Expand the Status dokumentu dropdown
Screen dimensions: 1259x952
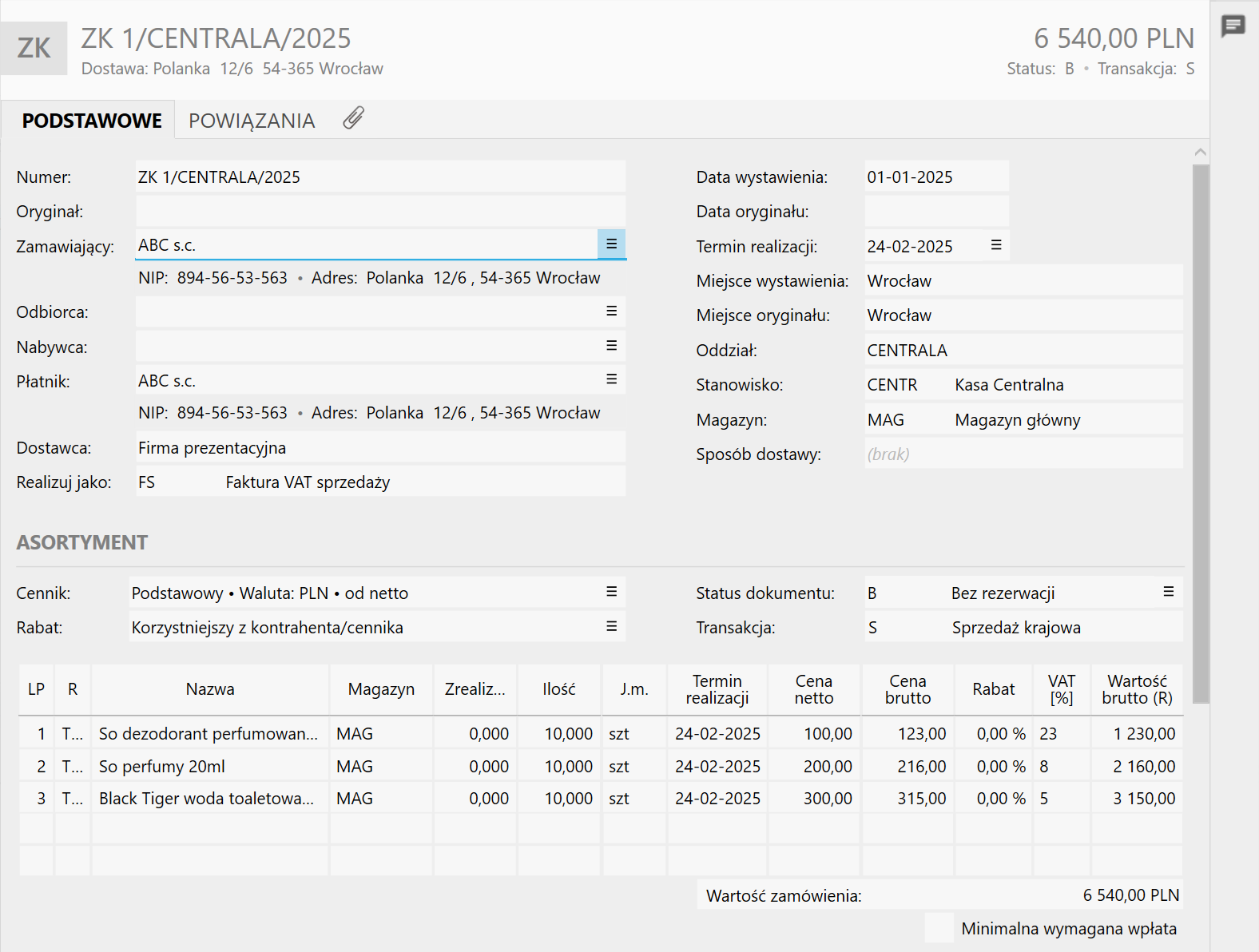pos(1168,592)
